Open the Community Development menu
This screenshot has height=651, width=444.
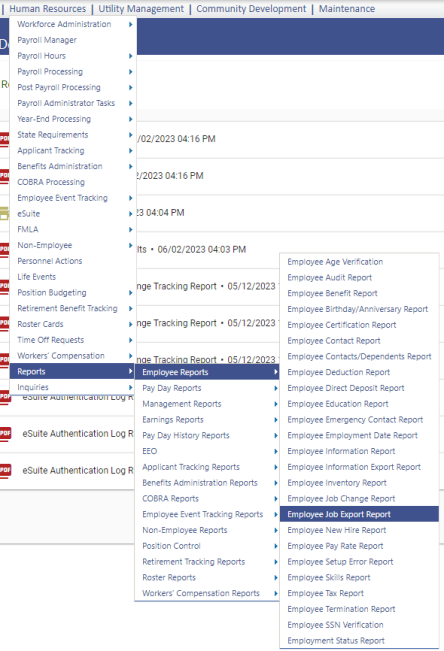pos(251,9)
